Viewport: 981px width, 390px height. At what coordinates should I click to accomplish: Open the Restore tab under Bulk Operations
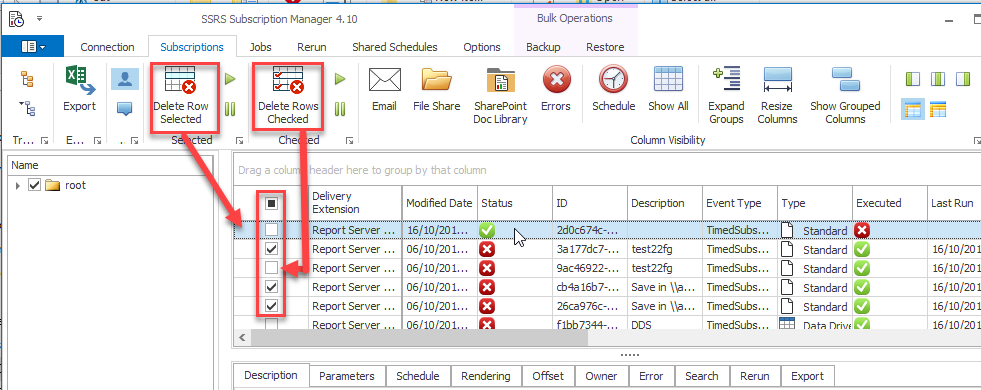pos(605,47)
